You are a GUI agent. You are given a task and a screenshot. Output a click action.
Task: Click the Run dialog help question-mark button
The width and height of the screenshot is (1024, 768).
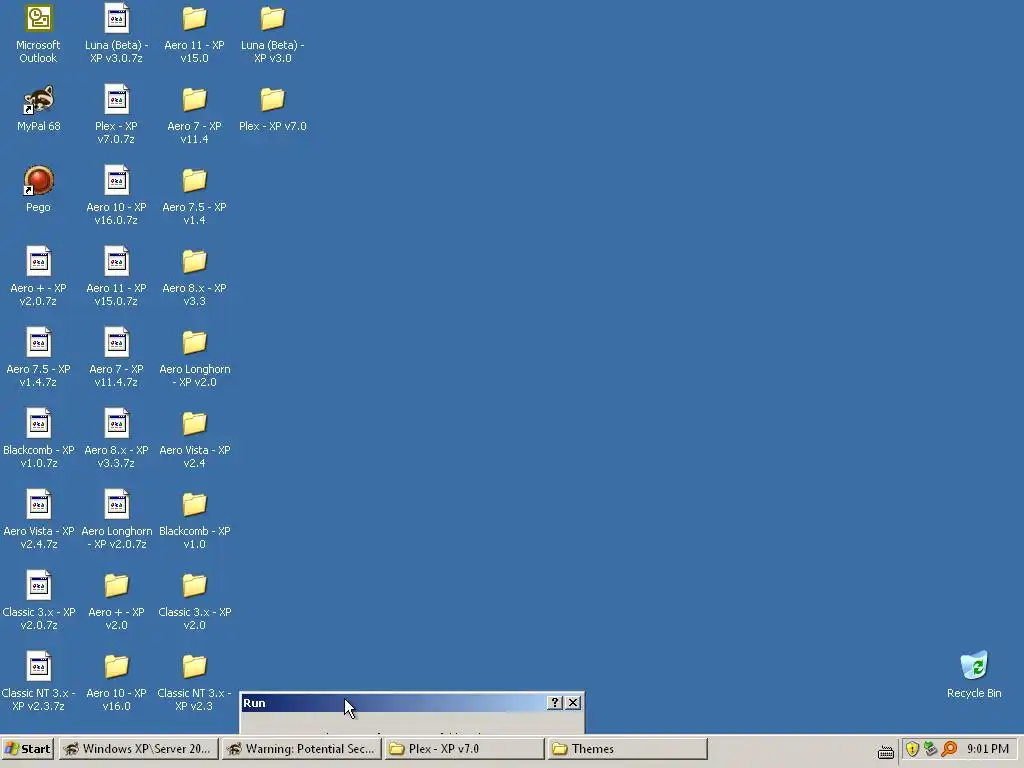click(x=554, y=703)
